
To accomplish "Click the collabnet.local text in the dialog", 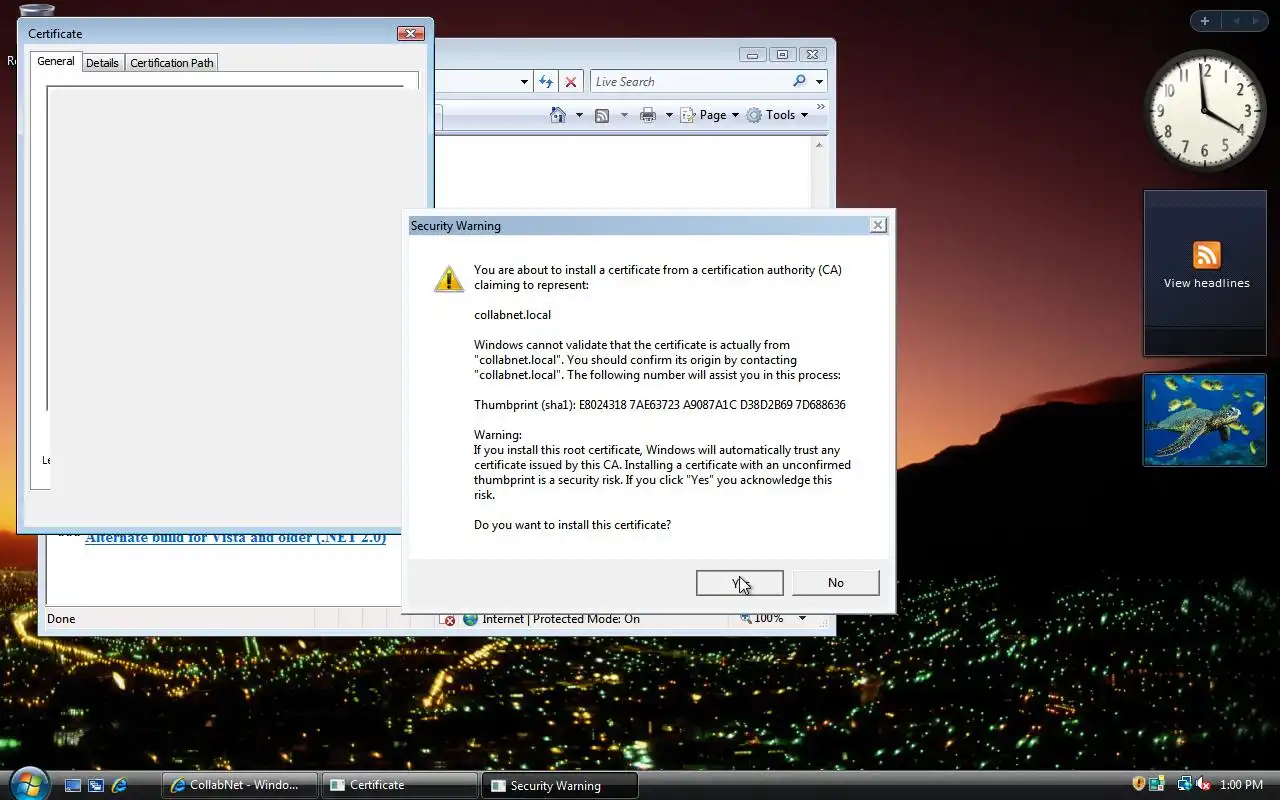I will (512, 315).
